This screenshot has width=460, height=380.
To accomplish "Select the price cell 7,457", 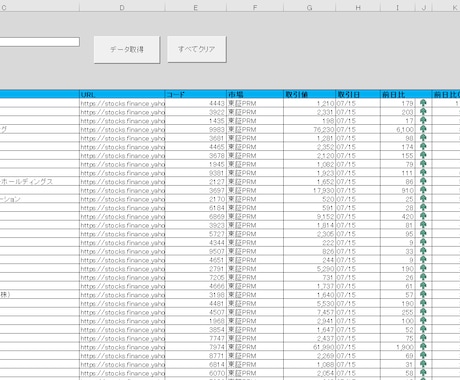I will point(310,312).
